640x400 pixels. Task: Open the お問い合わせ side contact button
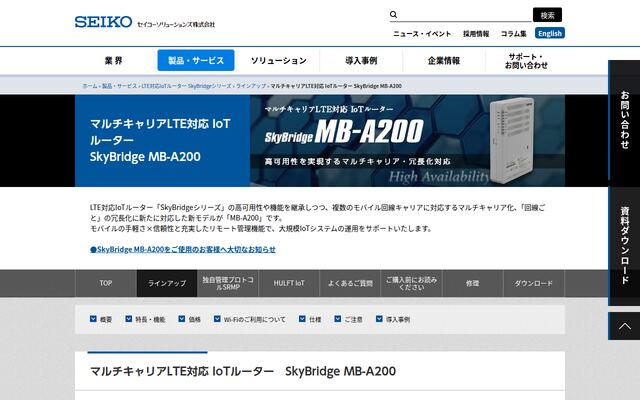(624, 120)
